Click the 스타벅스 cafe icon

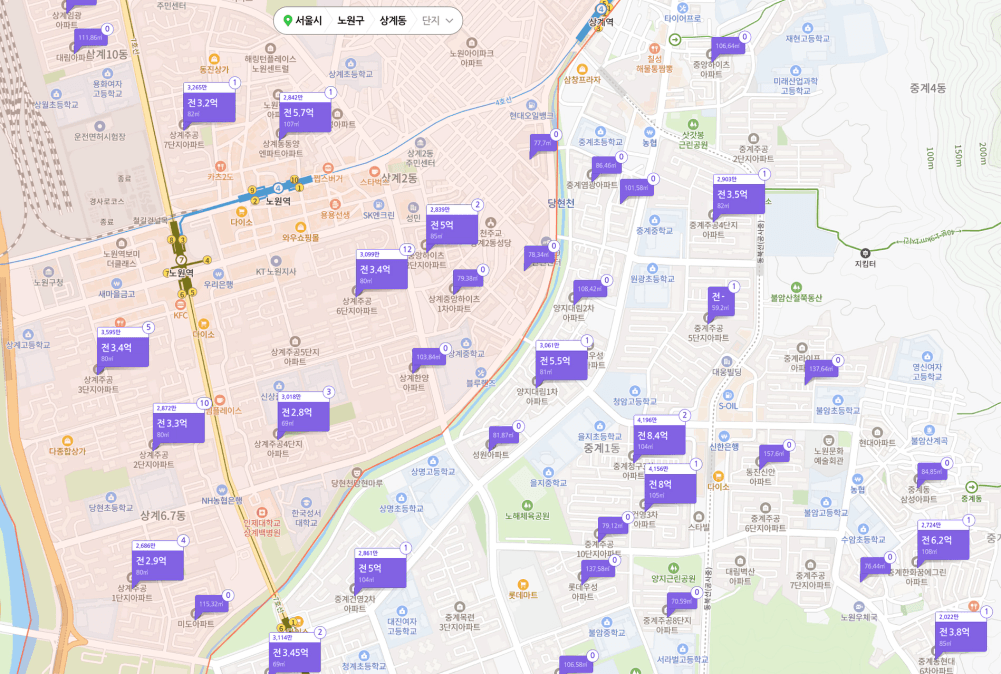tap(374, 171)
